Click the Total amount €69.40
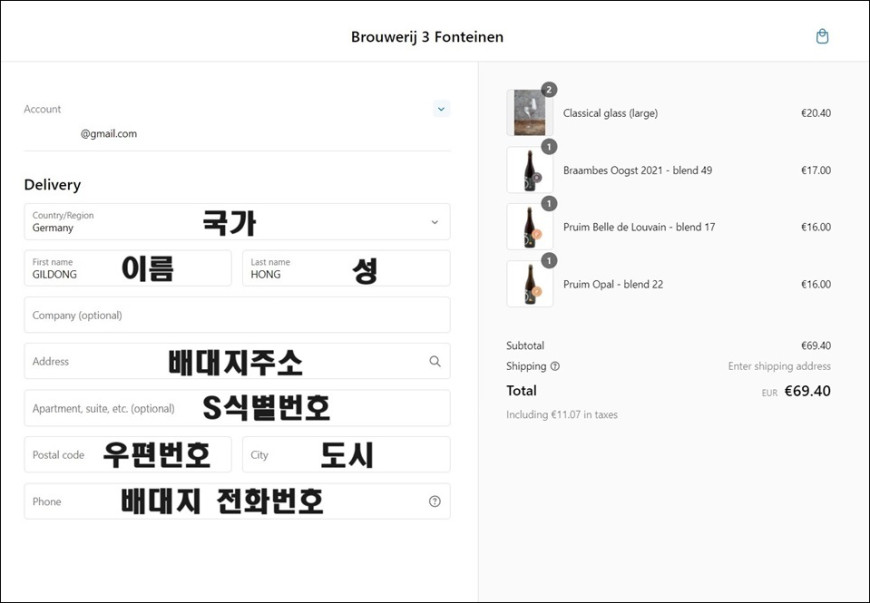The image size is (870, 603). [x=807, y=391]
